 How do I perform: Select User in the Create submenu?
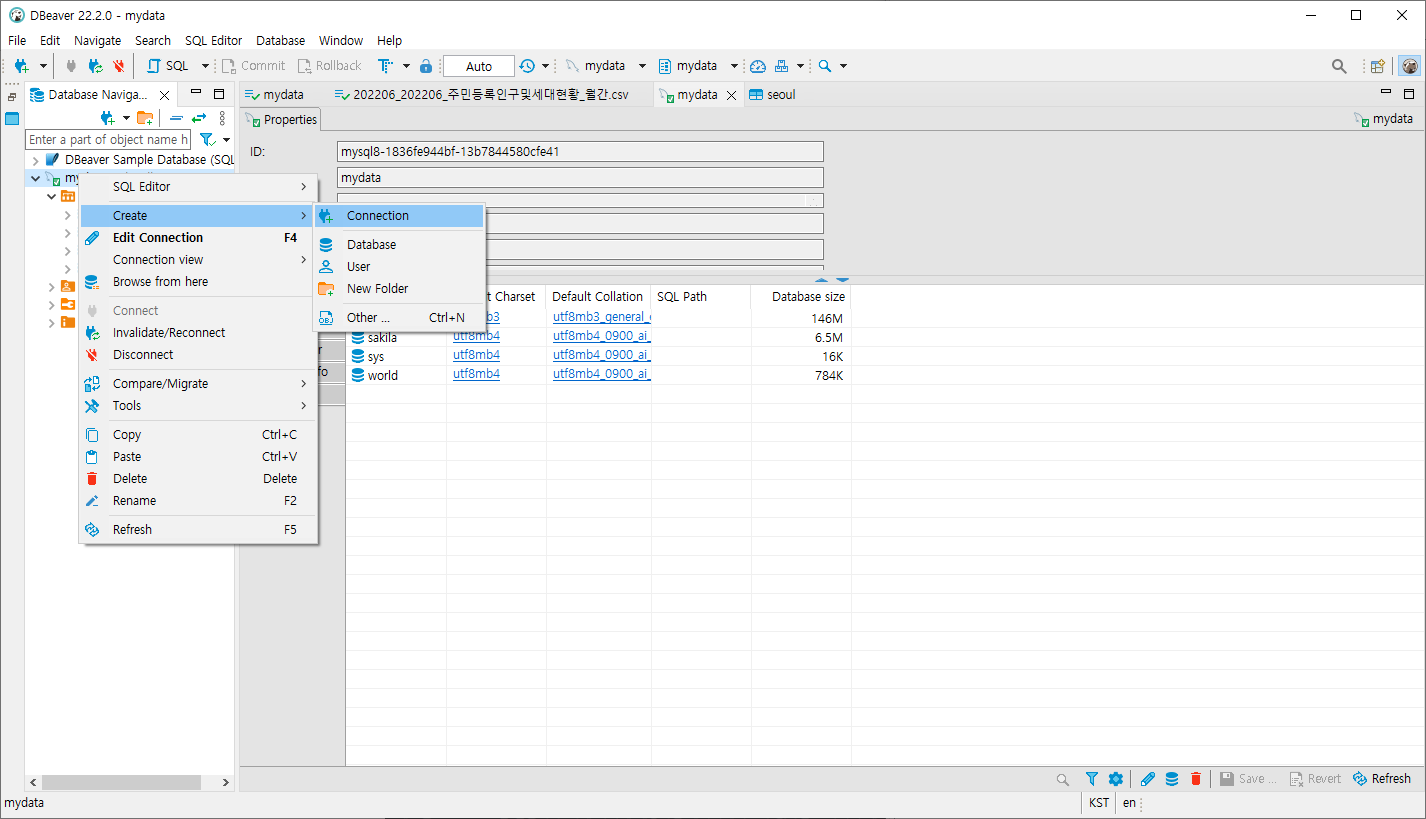(399, 267)
